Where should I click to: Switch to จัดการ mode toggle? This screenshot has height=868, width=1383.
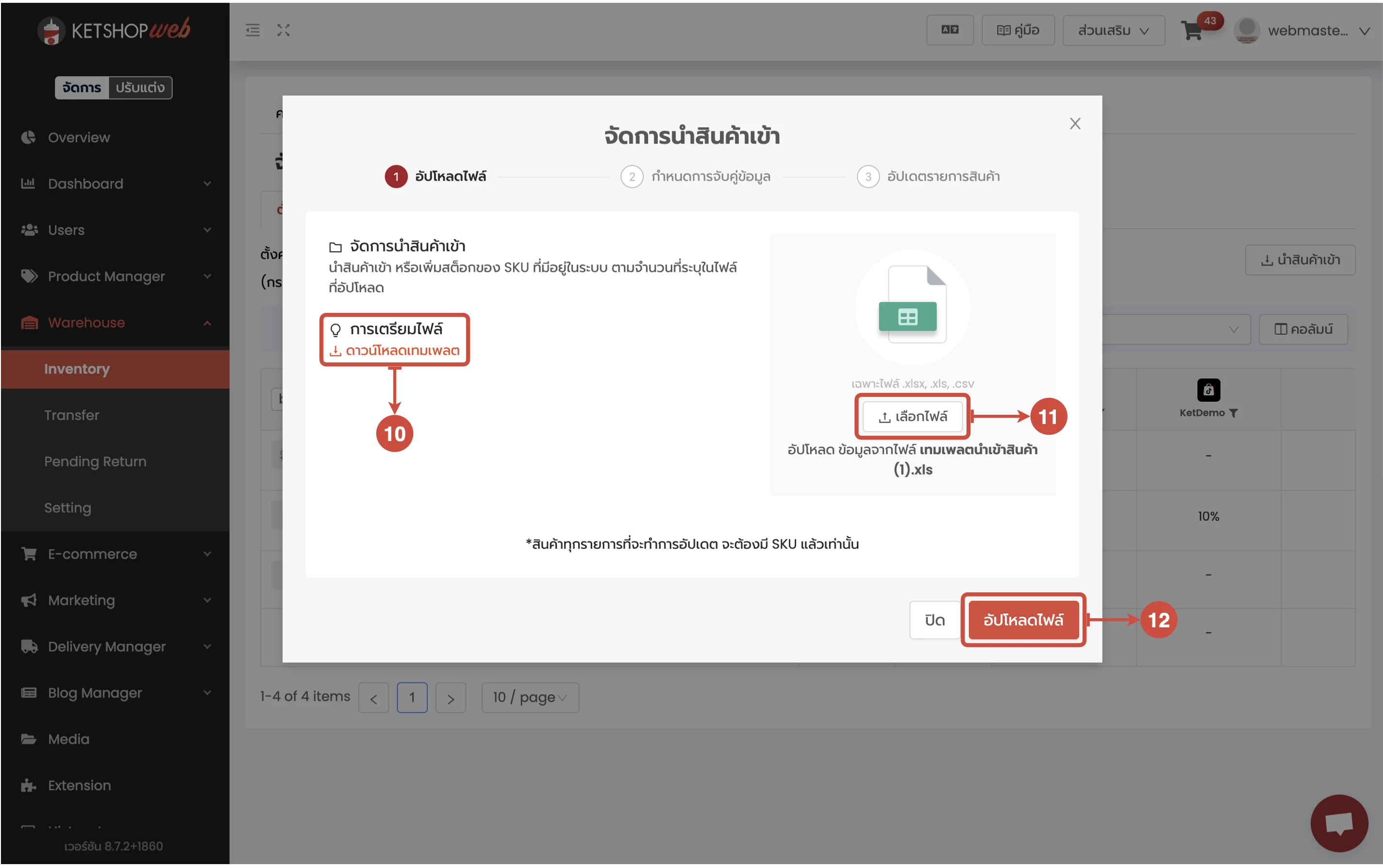pyautogui.click(x=82, y=88)
